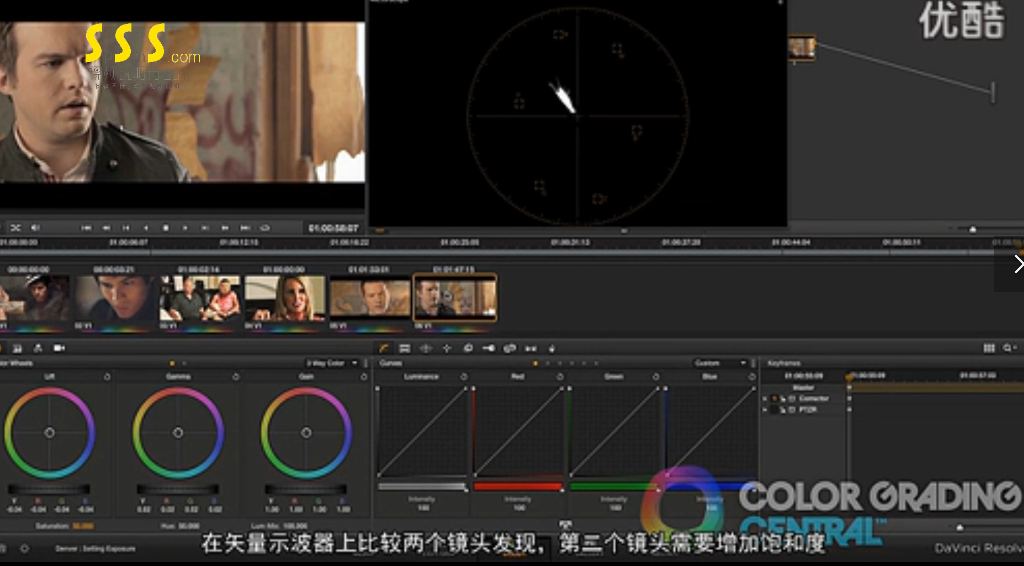Toggle the loop playback button
1024x566 pixels.
coord(264,228)
